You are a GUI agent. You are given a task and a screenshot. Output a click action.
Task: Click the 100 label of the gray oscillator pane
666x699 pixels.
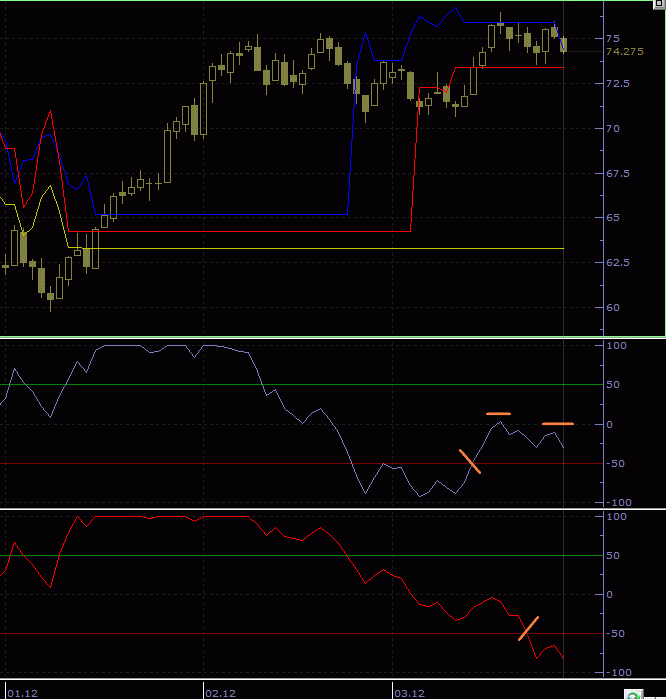616,345
